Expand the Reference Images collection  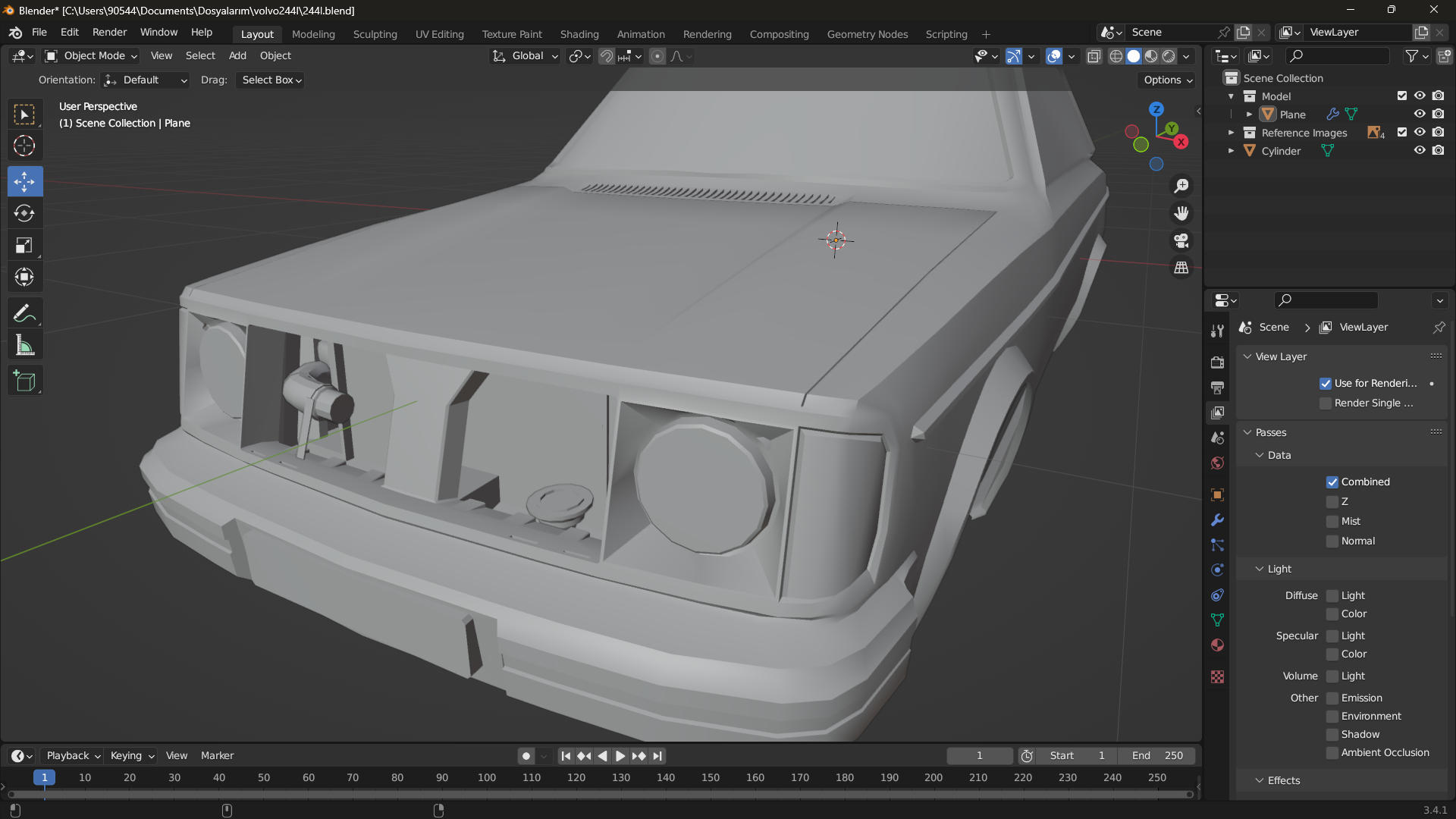pos(1231,133)
